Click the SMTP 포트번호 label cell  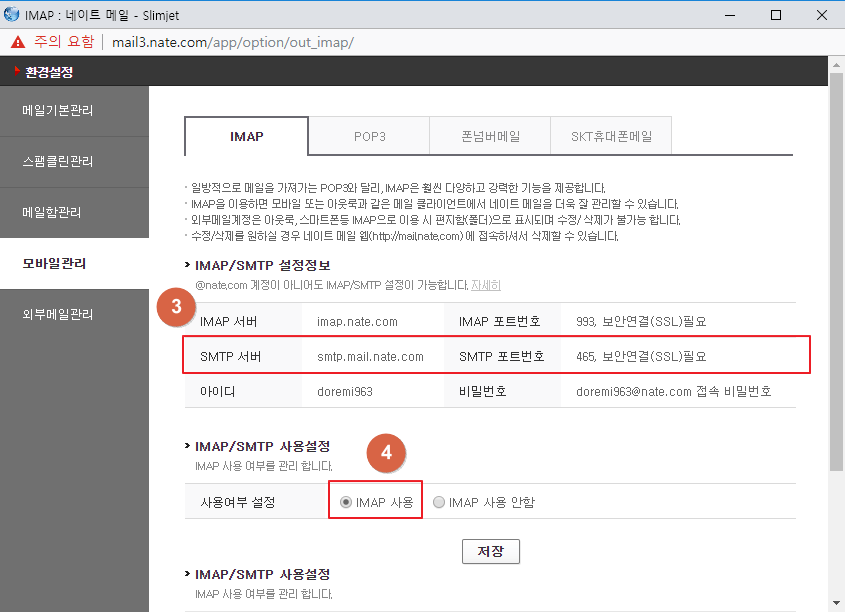(501, 357)
